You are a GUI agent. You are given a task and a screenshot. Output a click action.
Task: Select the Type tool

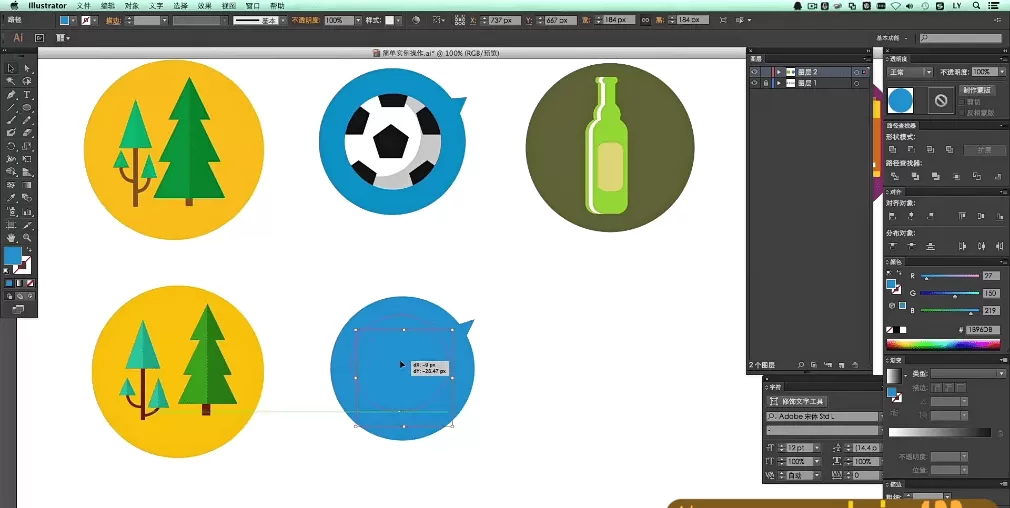(x=27, y=95)
